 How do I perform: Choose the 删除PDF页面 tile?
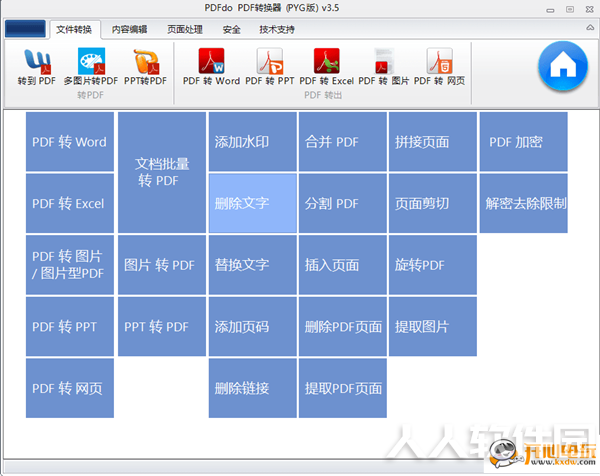click(x=343, y=326)
